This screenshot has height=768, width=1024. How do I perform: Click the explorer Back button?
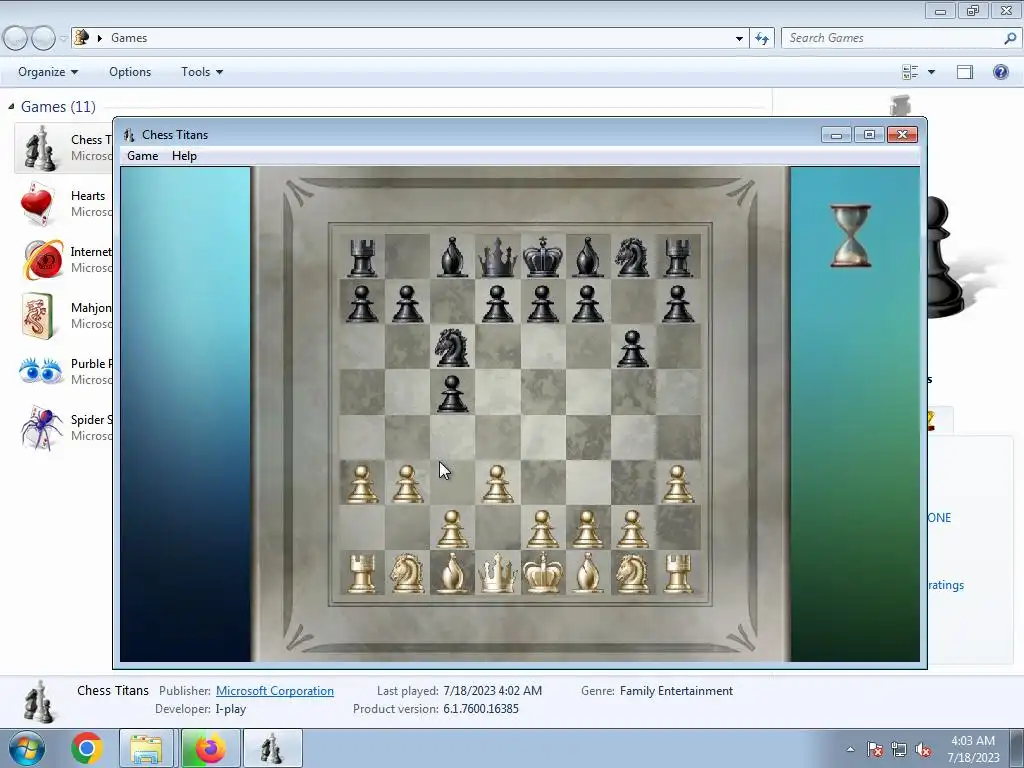(x=15, y=39)
